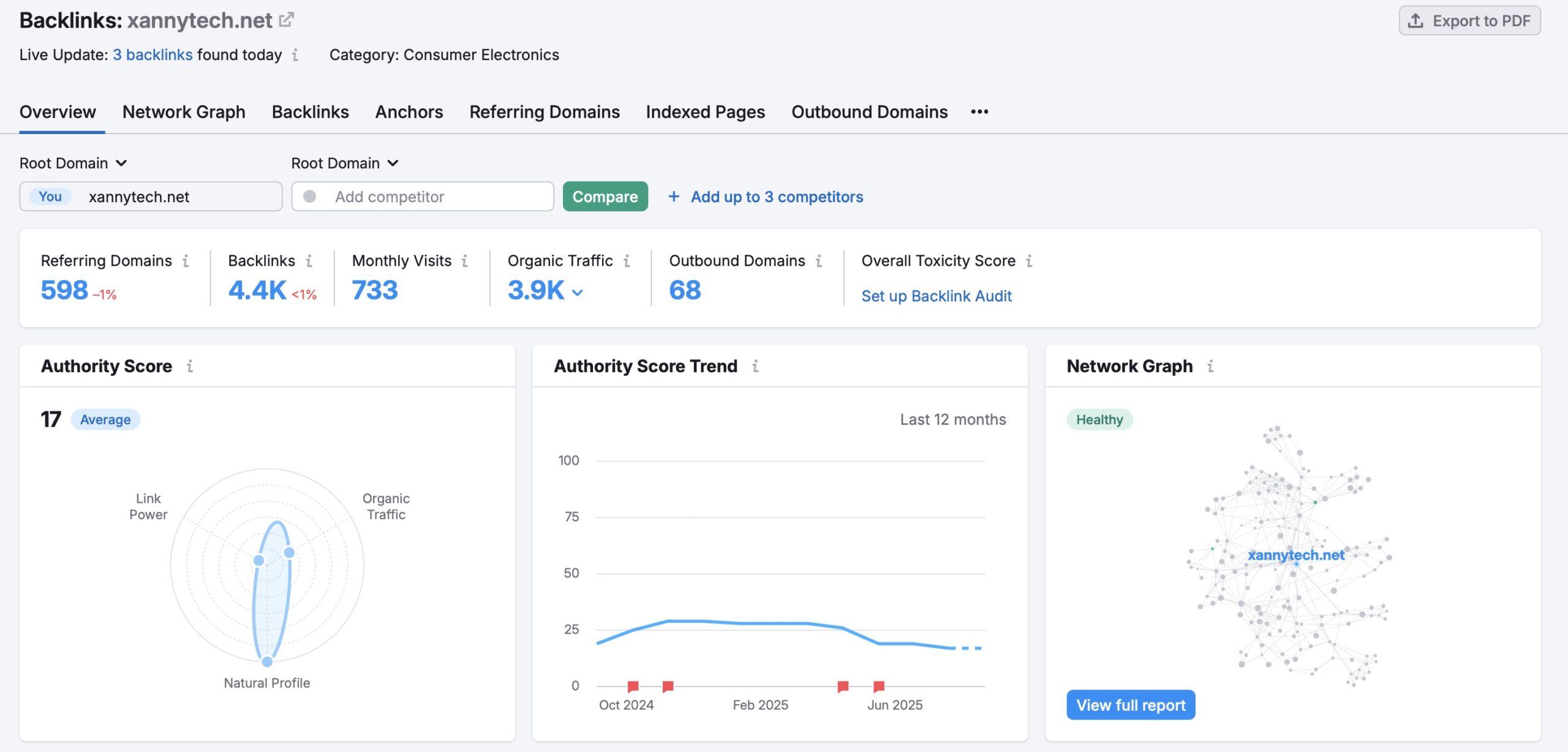Screen dimensions: 1568x752
Task: Click the Add competitor input field
Action: (423, 197)
